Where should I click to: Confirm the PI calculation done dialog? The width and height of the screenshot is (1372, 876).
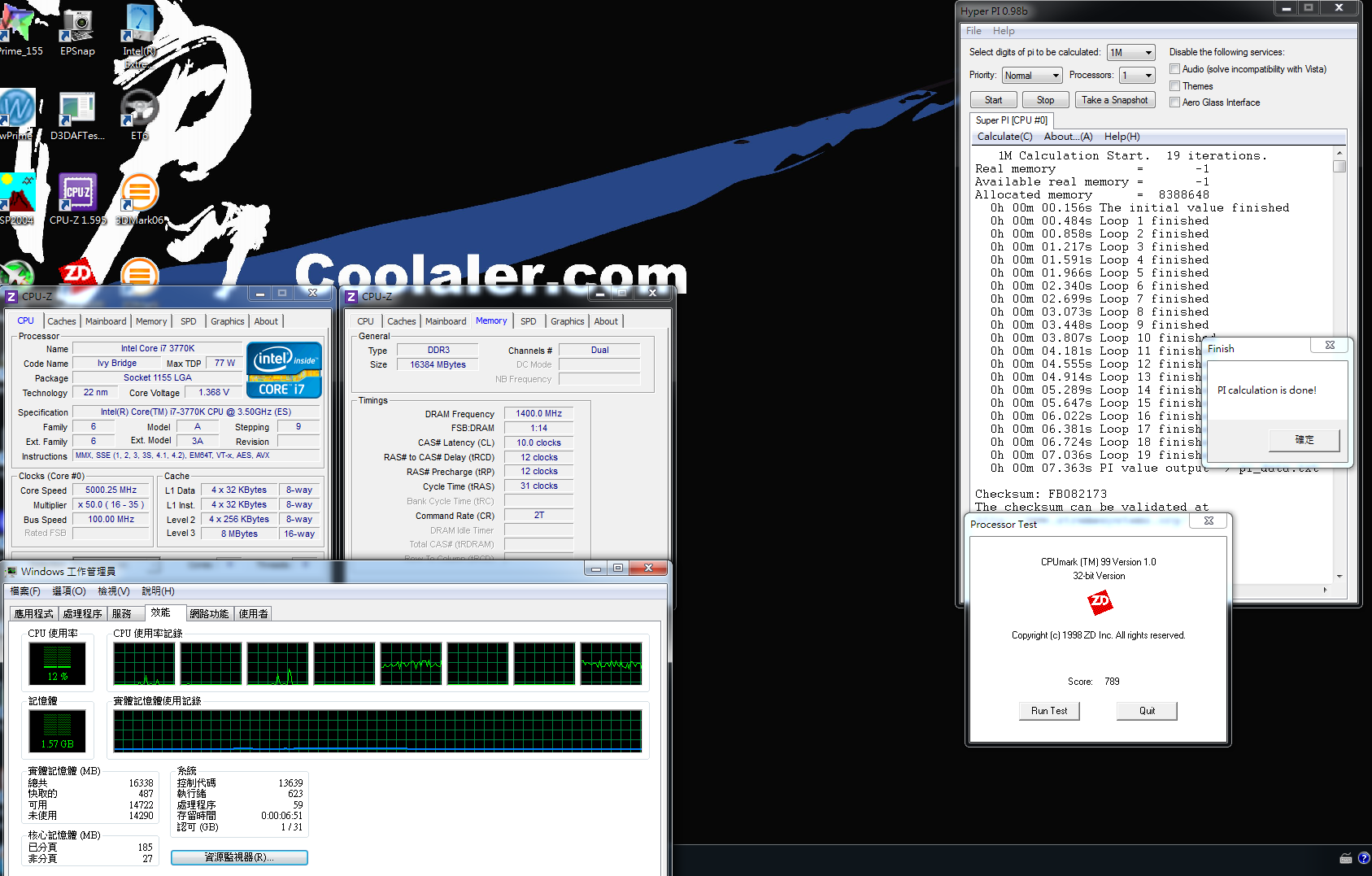pyautogui.click(x=1304, y=440)
